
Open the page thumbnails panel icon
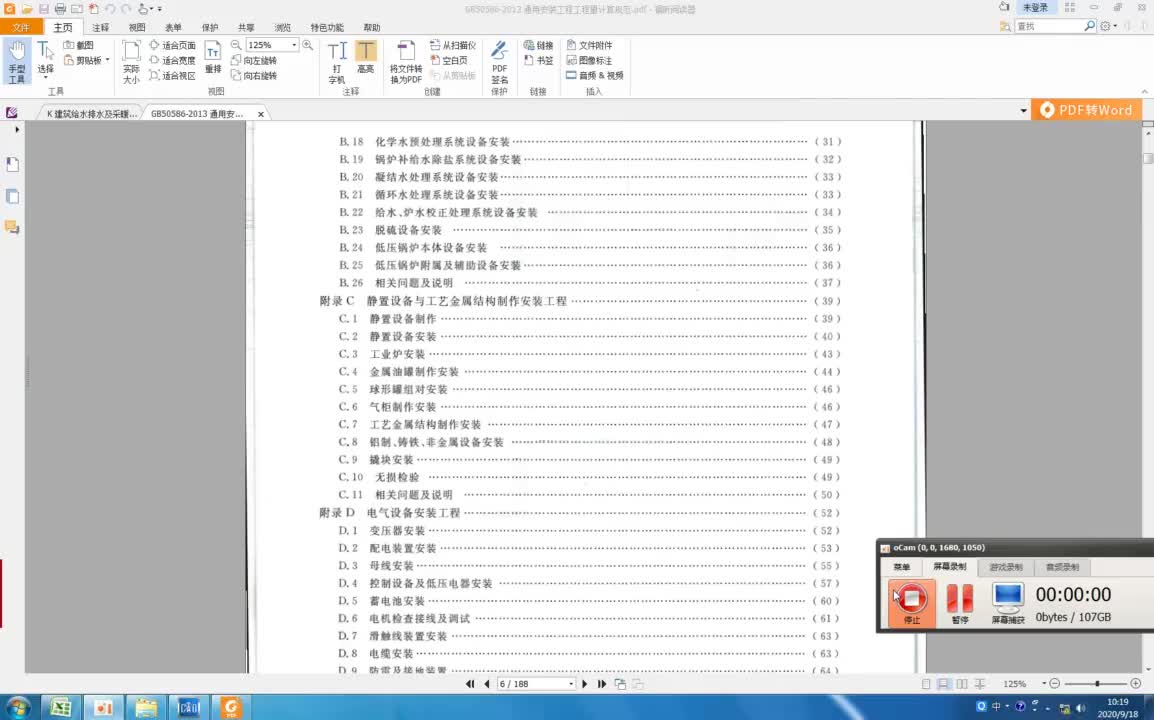click(13, 197)
